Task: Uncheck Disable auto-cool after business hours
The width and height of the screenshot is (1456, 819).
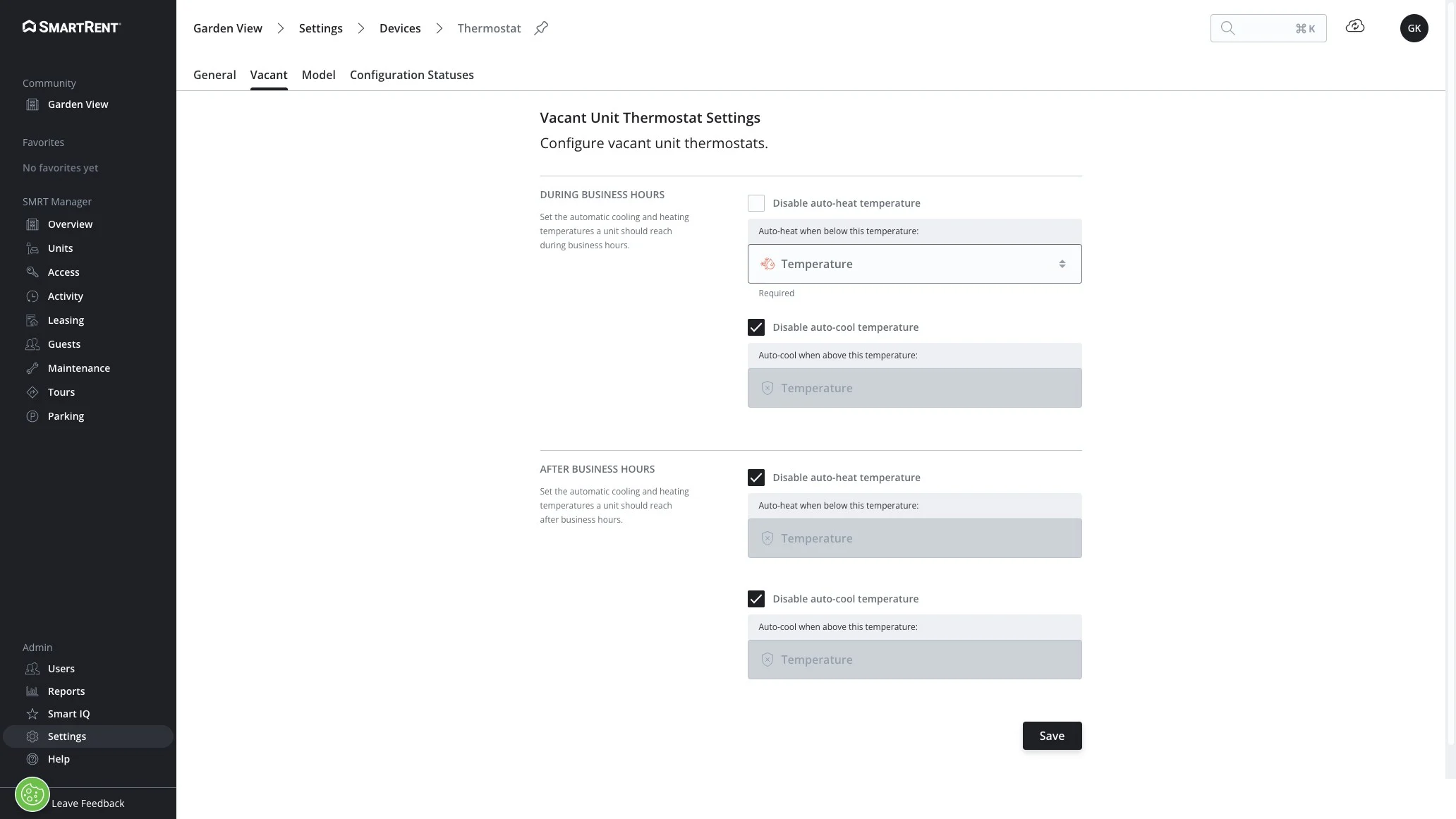Action: point(756,599)
